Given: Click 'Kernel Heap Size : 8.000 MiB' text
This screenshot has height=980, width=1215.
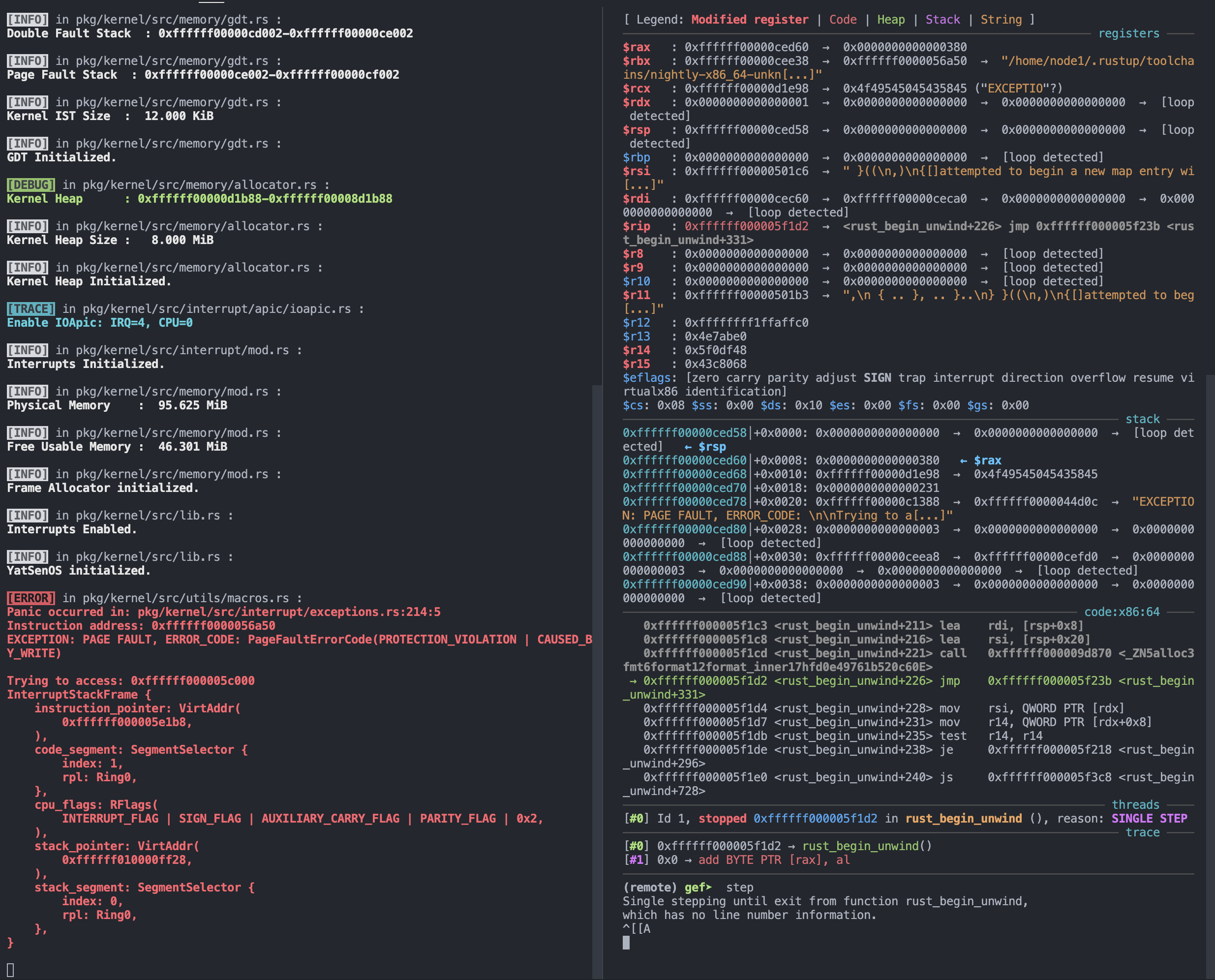Looking at the screenshot, I should point(110,240).
